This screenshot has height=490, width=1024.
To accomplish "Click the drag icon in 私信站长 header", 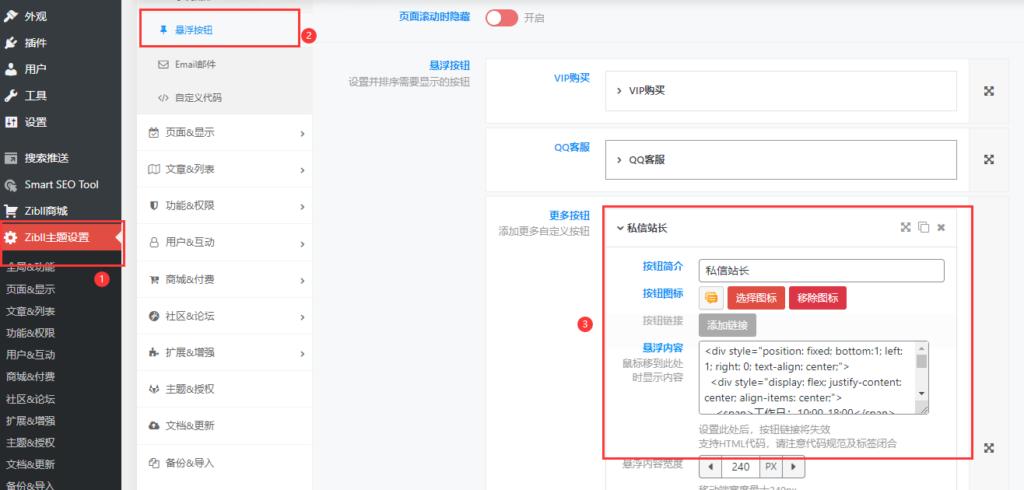I will click(905, 227).
